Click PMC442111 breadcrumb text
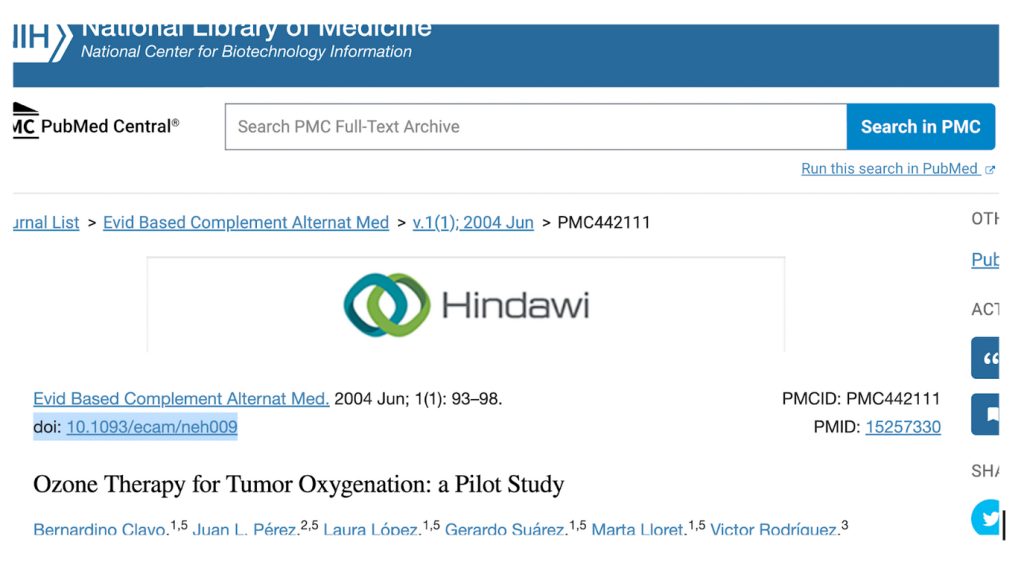Image resolution: width=1024 pixels, height=577 pixels. (603, 223)
